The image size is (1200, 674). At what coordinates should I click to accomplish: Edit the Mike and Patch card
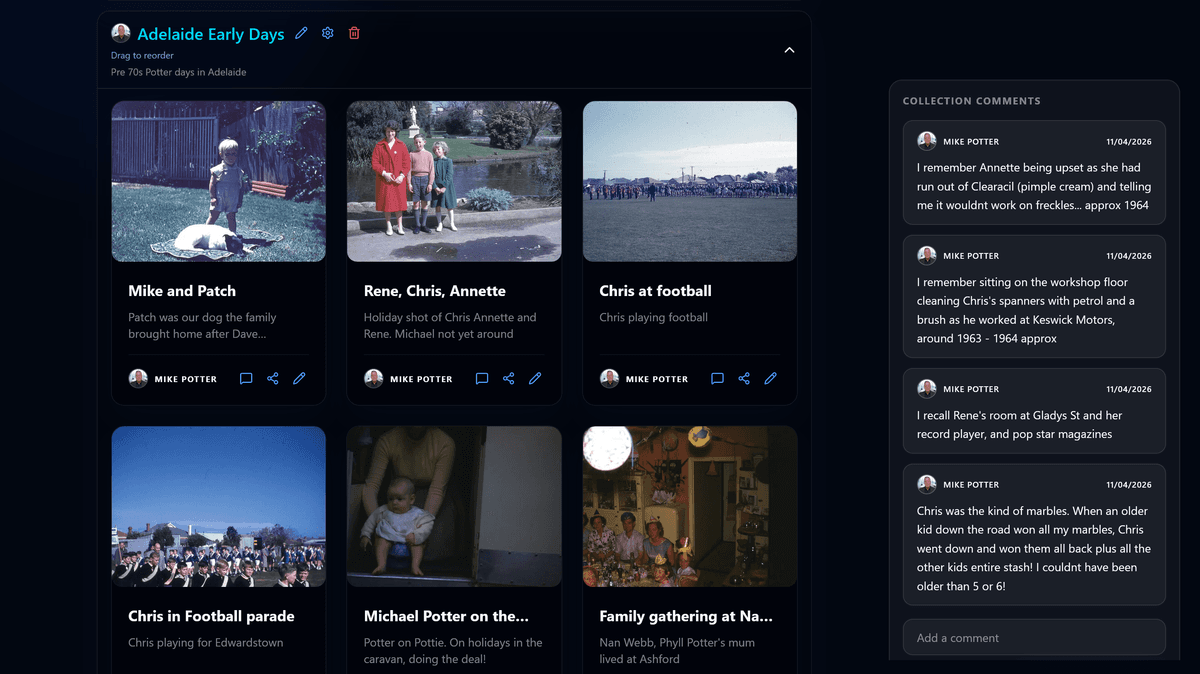299,379
